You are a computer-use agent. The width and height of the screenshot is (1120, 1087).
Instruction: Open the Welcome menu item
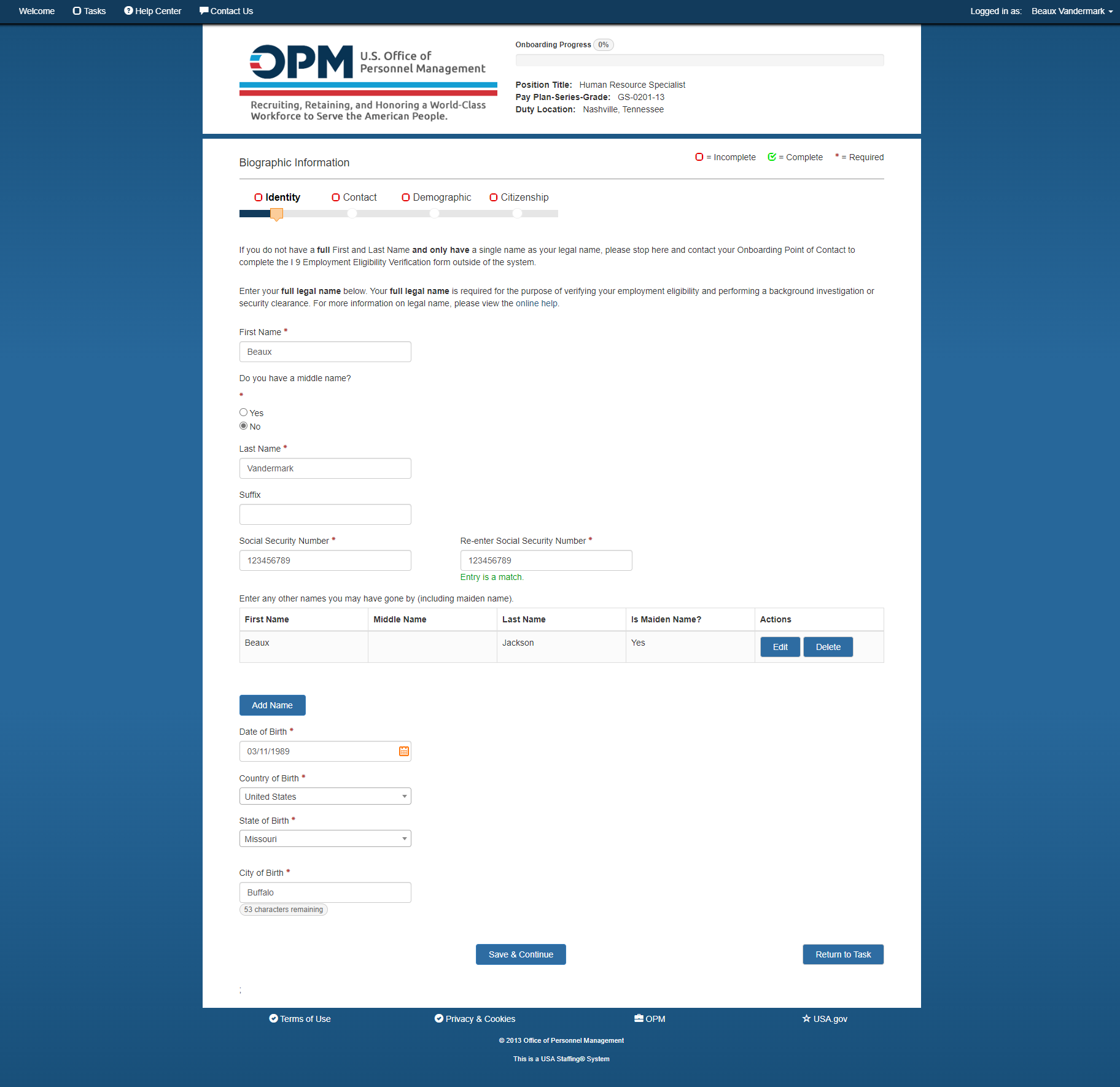click(x=37, y=11)
